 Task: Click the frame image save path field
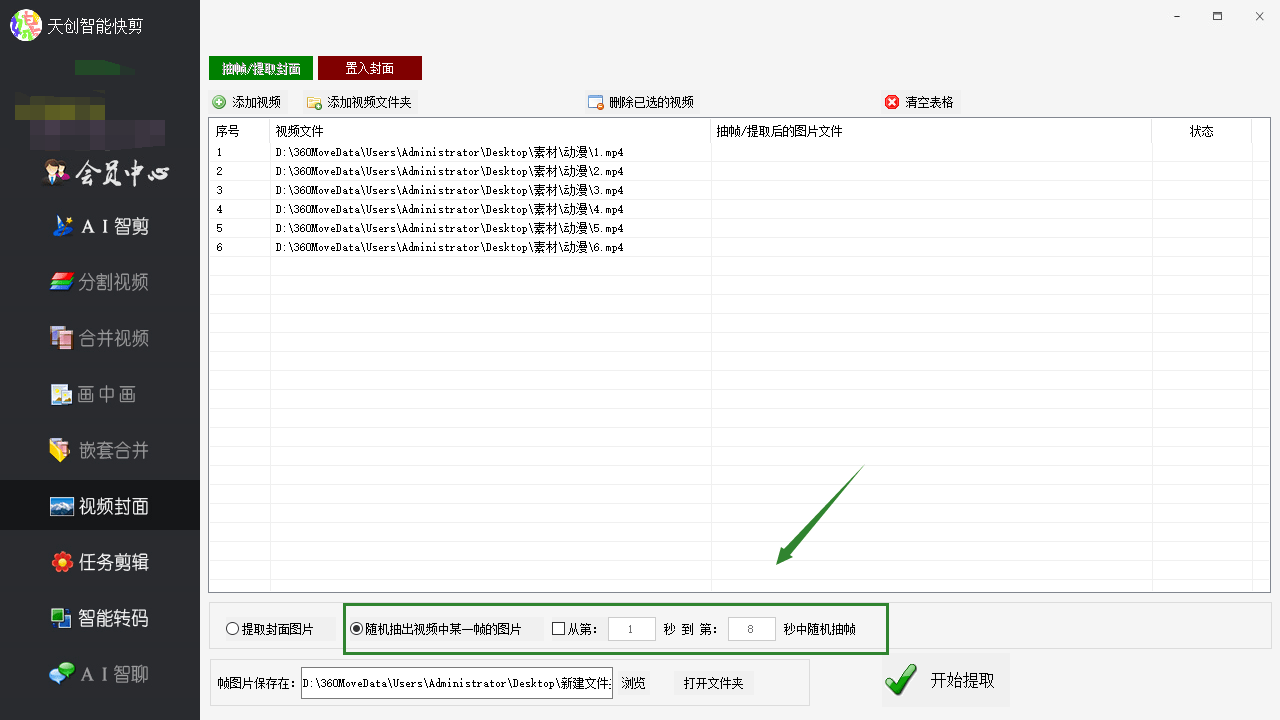pyautogui.click(x=457, y=684)
